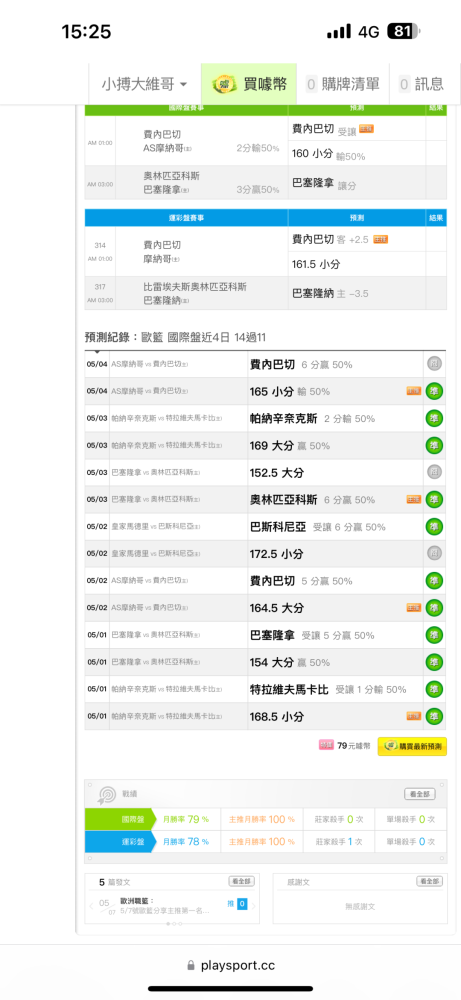Click the 主推 badge beside 費內巴切 客 +2.5
Viewport: 461px width, 1000px height.
pos(381,240)
